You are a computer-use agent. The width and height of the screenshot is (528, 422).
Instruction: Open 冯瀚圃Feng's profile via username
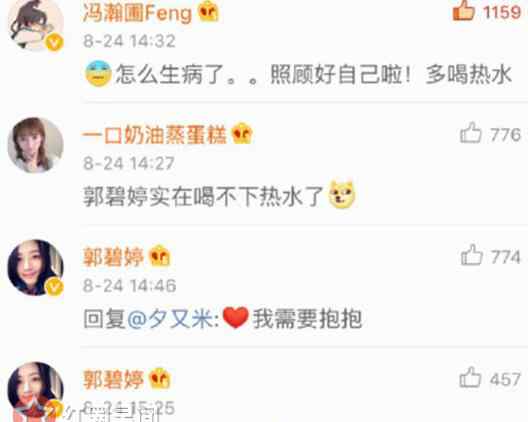[137, 13]
